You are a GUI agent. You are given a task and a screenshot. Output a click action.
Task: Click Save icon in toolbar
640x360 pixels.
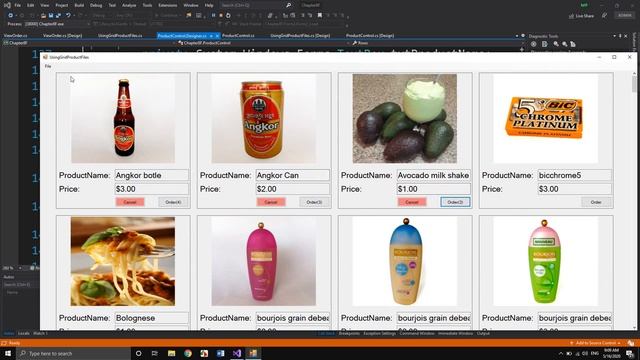51,16
